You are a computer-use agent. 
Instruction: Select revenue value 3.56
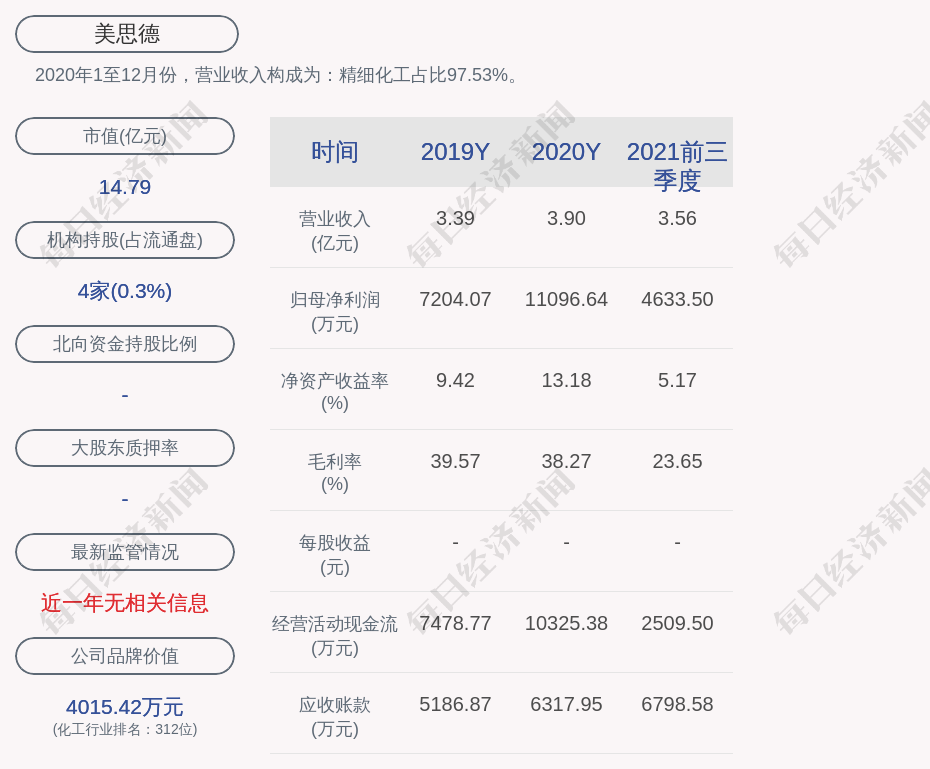677,218
